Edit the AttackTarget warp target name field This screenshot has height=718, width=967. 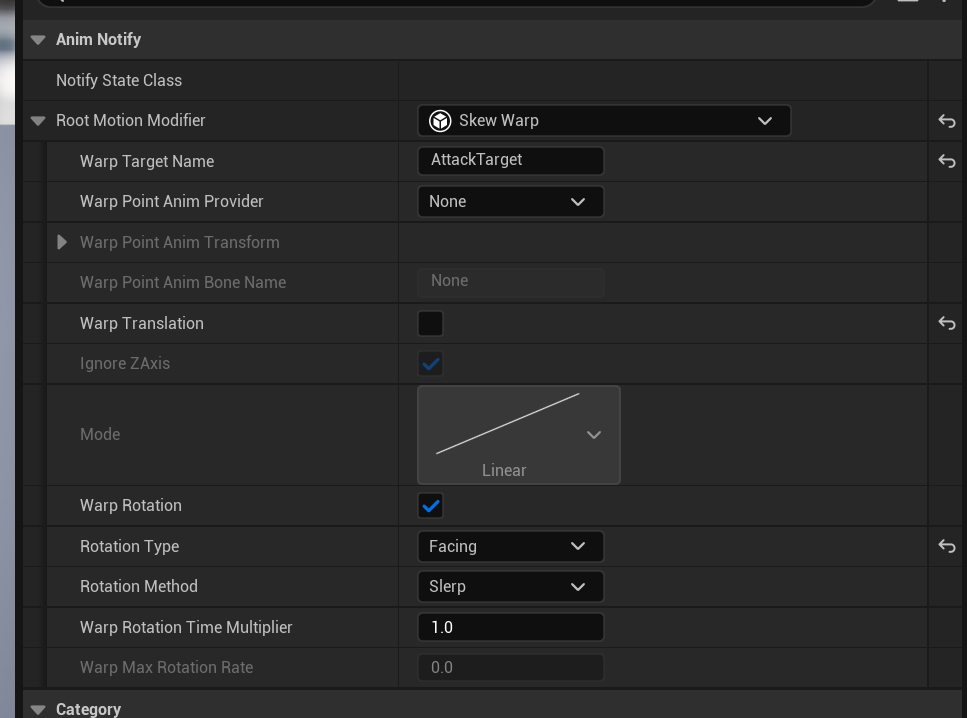tap(510, 160)
